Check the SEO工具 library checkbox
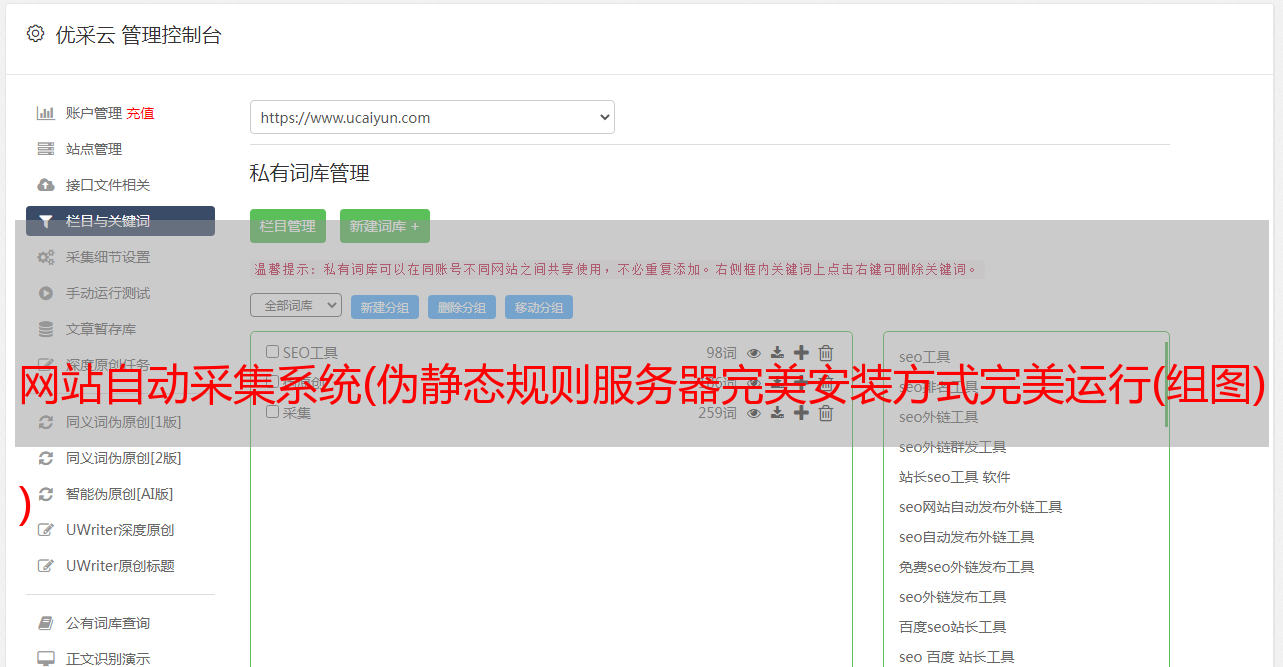 [272, 352]
